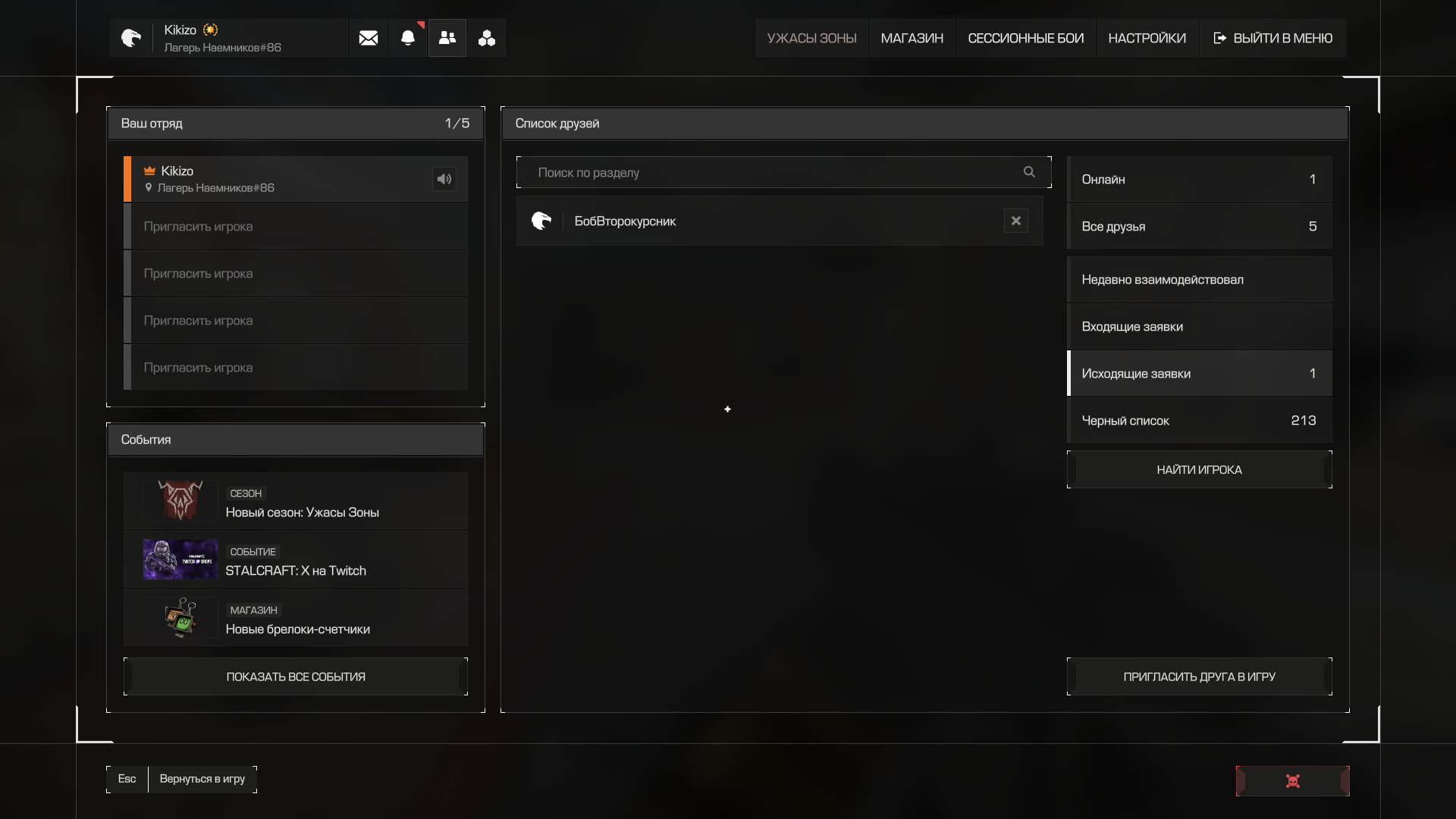Click the Найти игрока button
Screen dimensions: 1456x819
point(1200,469)
